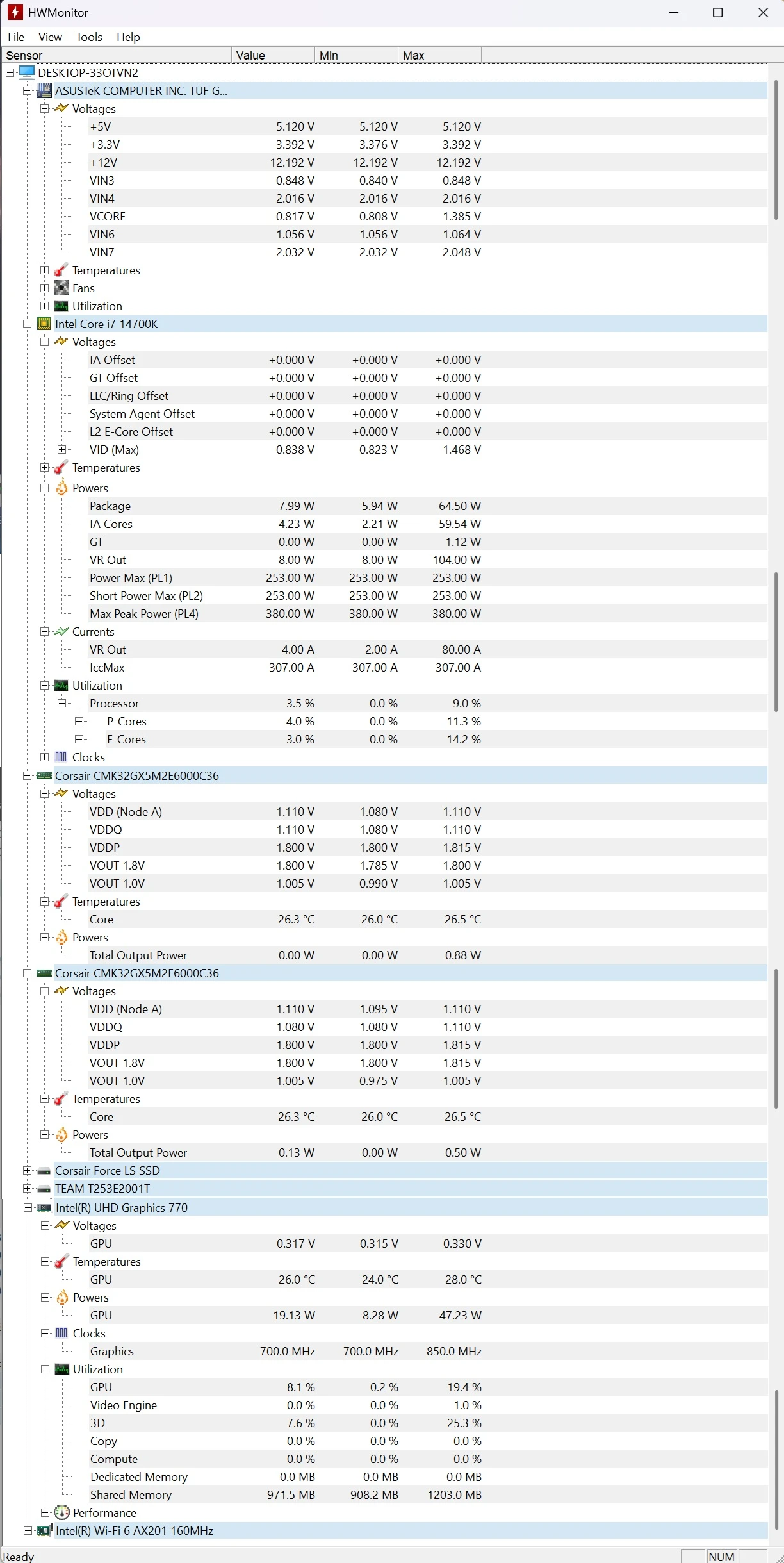Collapse the DESKTOP-33OTVN2 root node
The height and width of the screenshot is (1563, 784).
pos(10,72)
